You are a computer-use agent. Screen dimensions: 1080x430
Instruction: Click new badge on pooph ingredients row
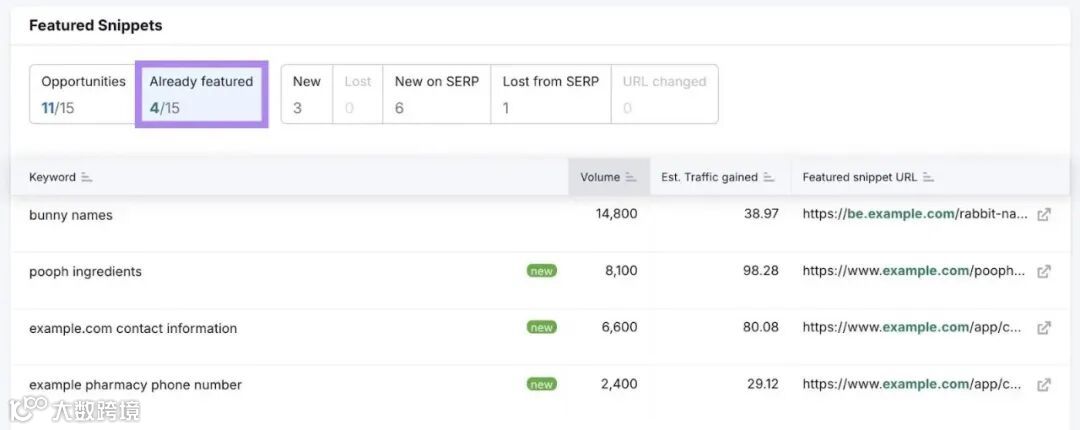point(541,271)
